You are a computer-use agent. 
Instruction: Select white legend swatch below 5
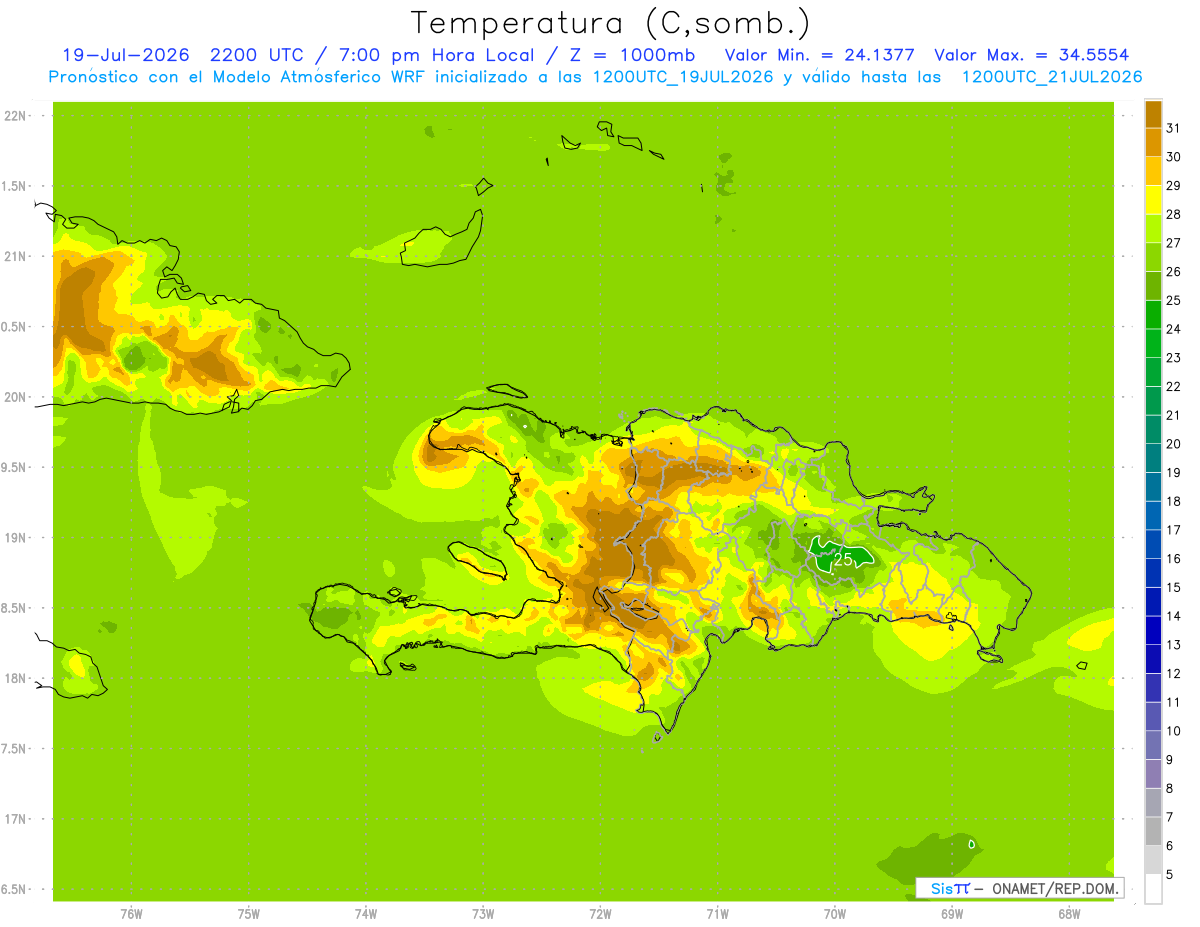coord(1153,888)
